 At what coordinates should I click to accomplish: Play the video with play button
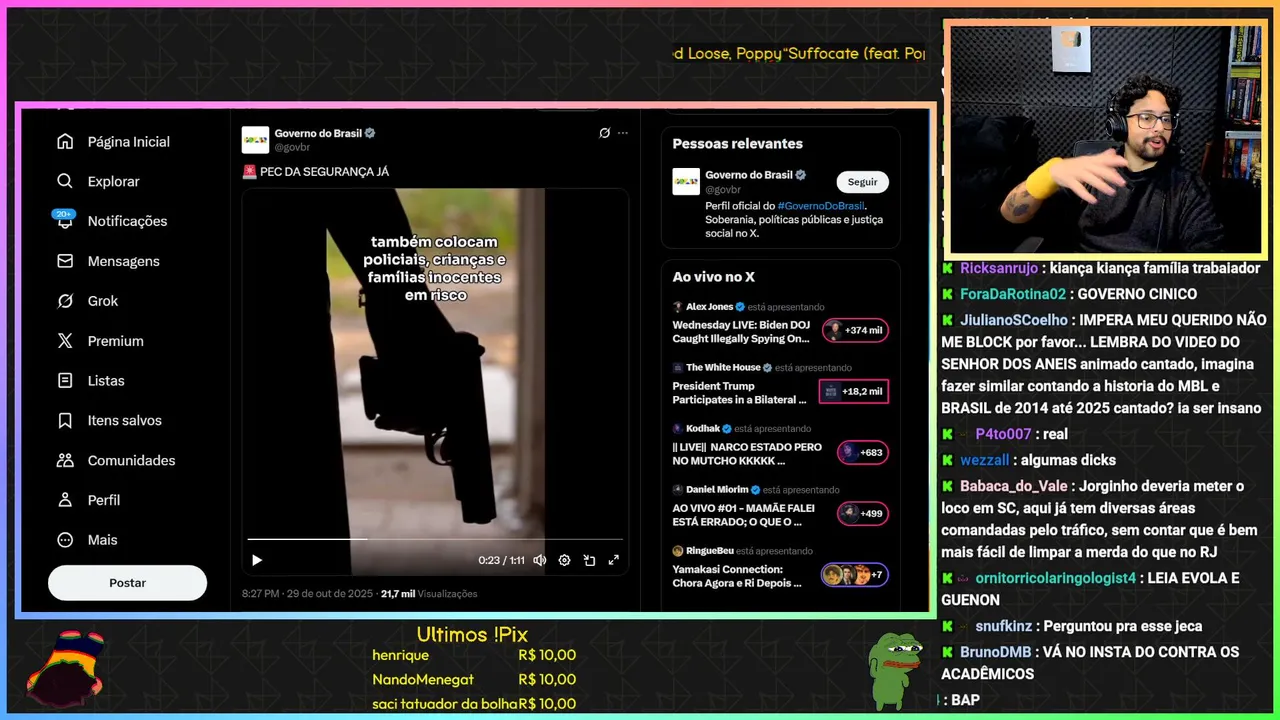(x=257, y=560)
